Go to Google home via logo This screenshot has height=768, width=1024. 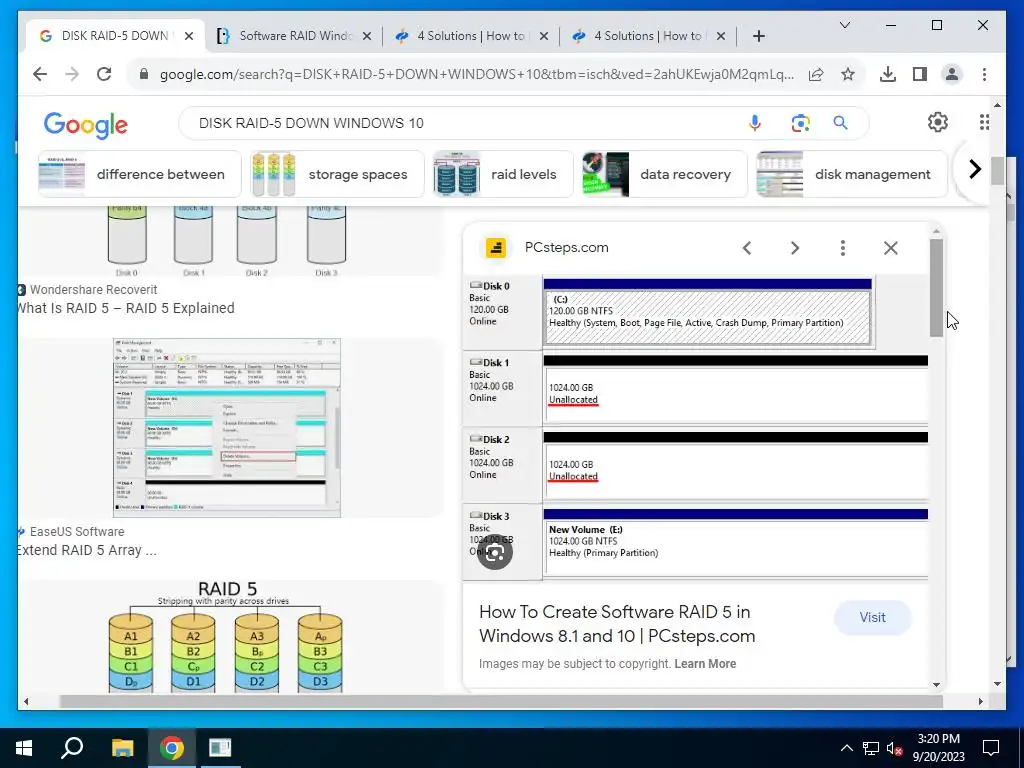point(86,125)
